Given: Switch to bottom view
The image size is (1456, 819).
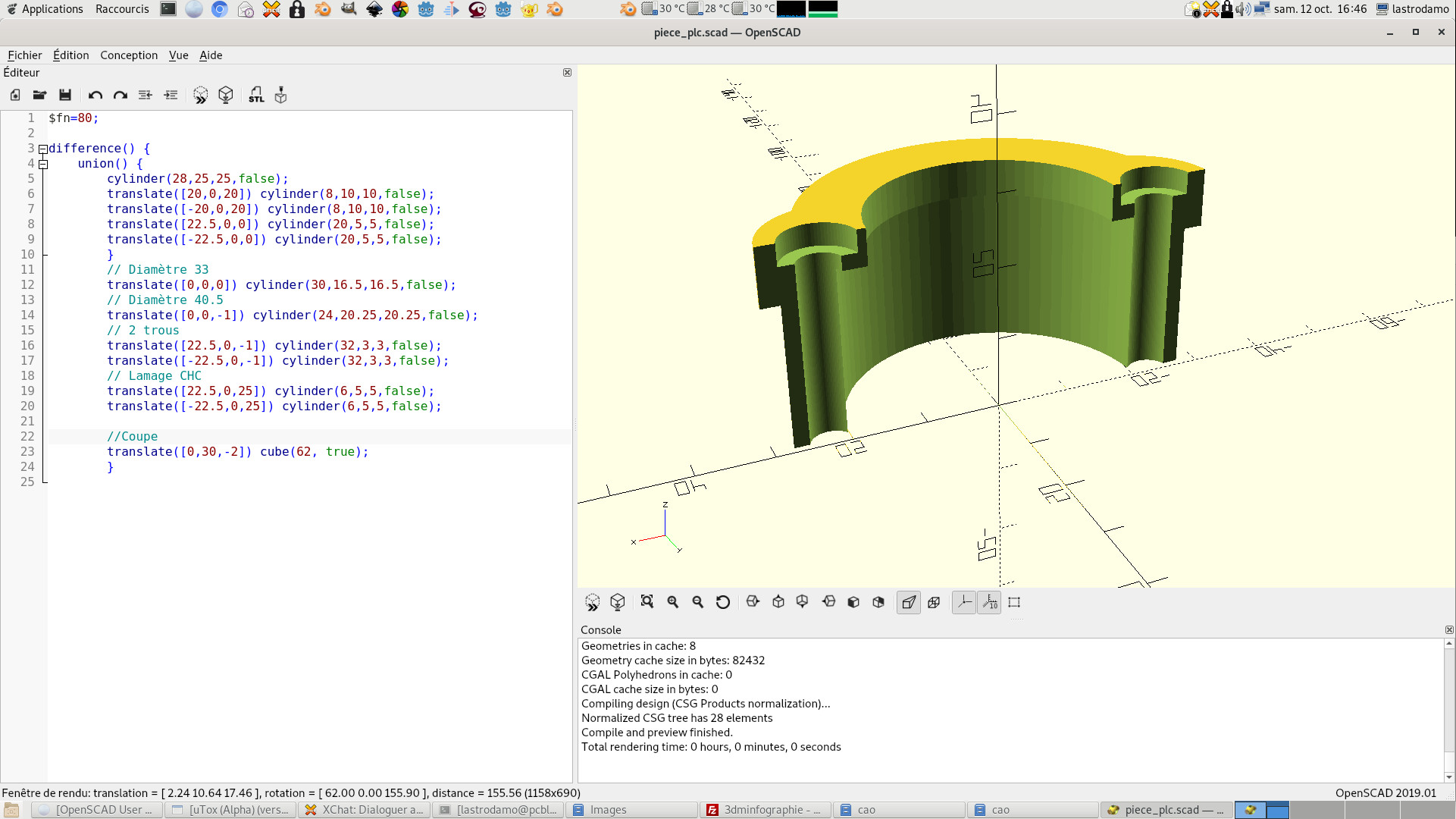Looking at the screenshot, I should pos(803,602).
